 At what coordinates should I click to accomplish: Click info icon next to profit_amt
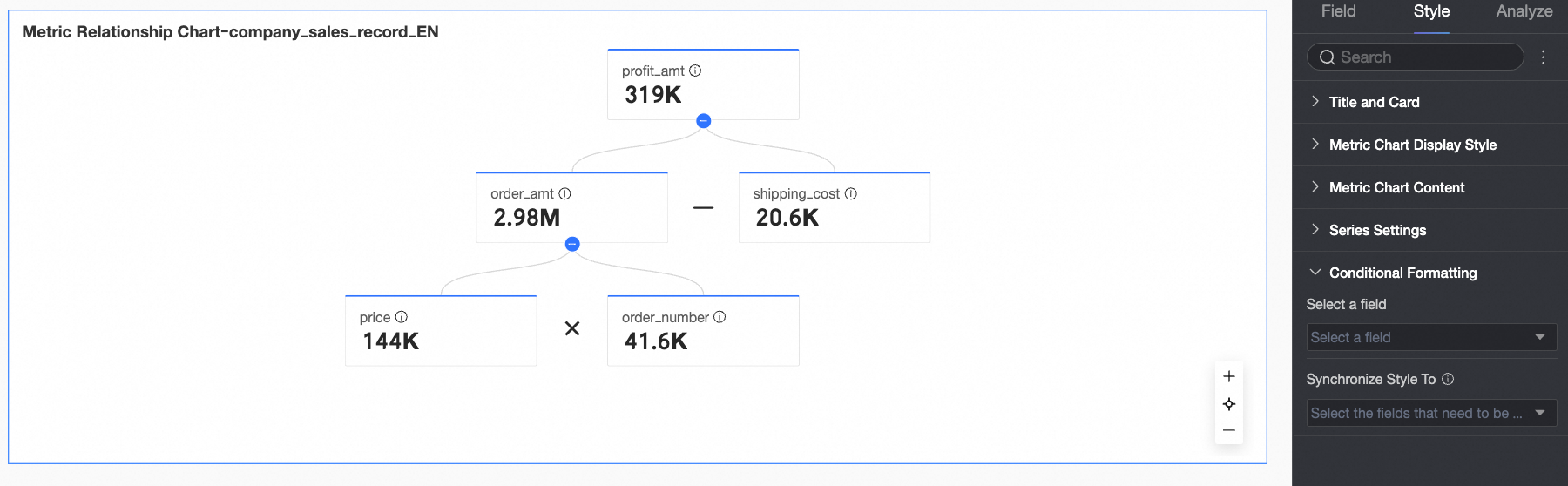coord(695,71)
